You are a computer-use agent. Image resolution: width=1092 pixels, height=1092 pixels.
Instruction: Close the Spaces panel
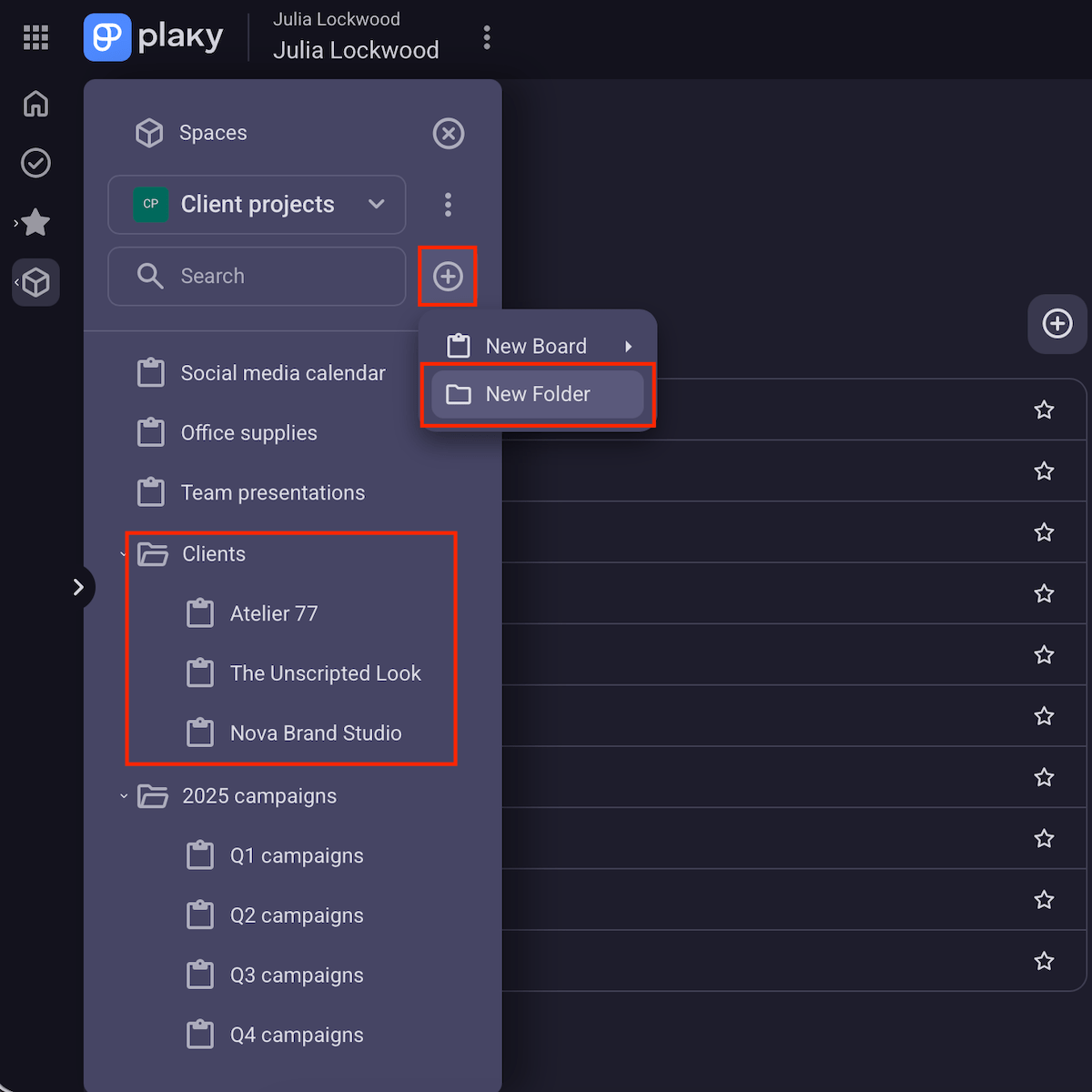pyautogui.click(x=448, y=134)
